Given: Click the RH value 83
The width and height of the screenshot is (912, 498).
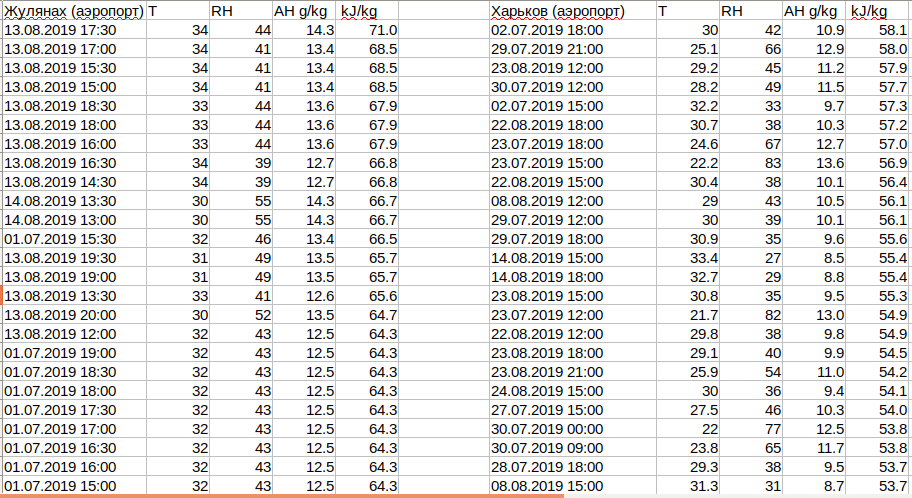Looking at the screenshot, I should [x=751, y=163].
